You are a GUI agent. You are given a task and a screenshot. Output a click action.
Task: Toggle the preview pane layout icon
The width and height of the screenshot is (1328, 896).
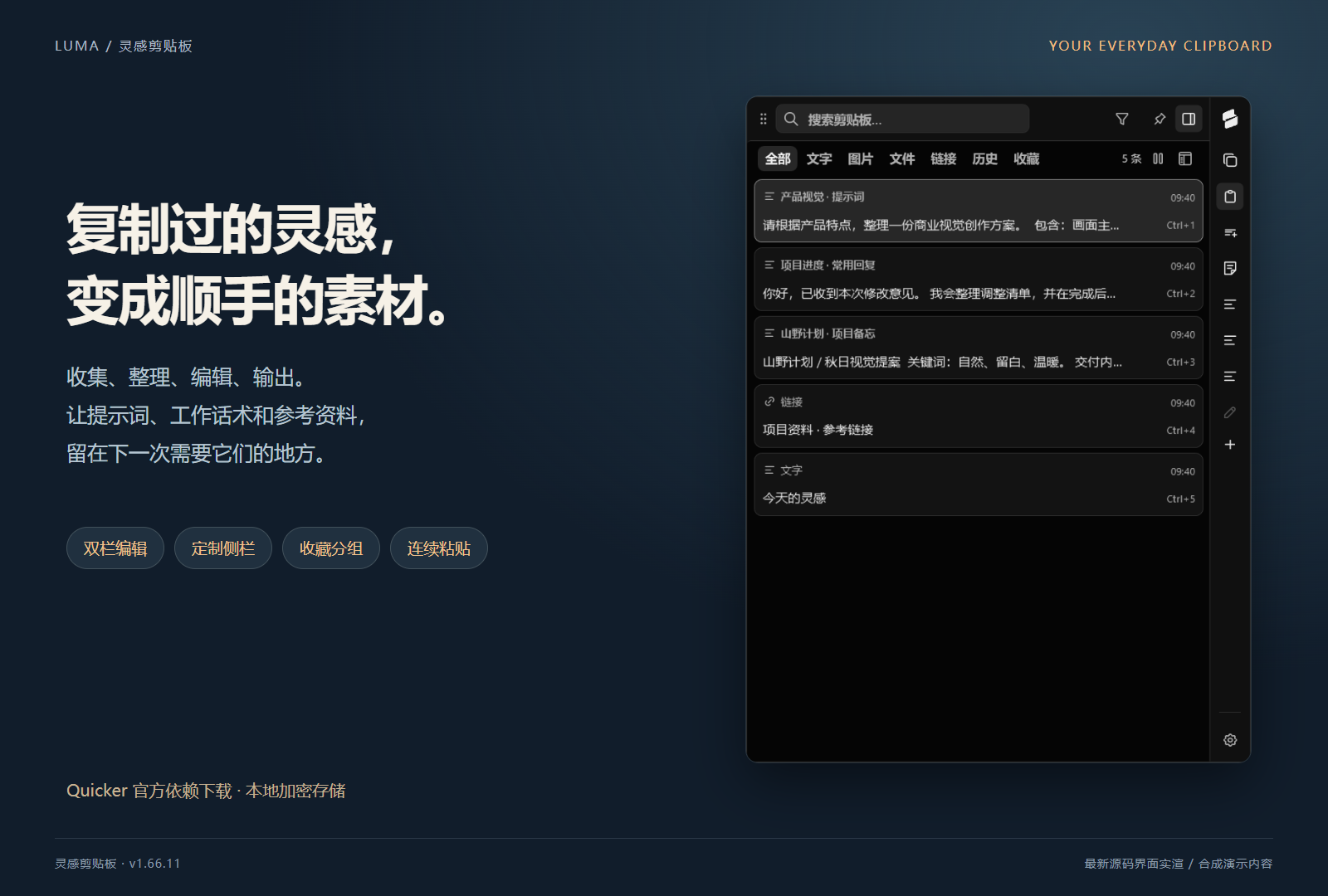click(x=1185, y=158)
